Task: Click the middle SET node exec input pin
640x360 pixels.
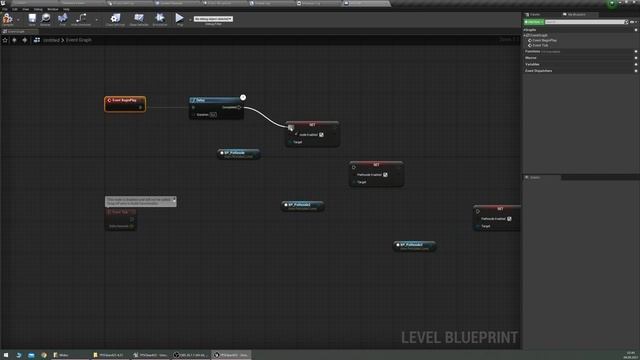Action: click(353, 167)
